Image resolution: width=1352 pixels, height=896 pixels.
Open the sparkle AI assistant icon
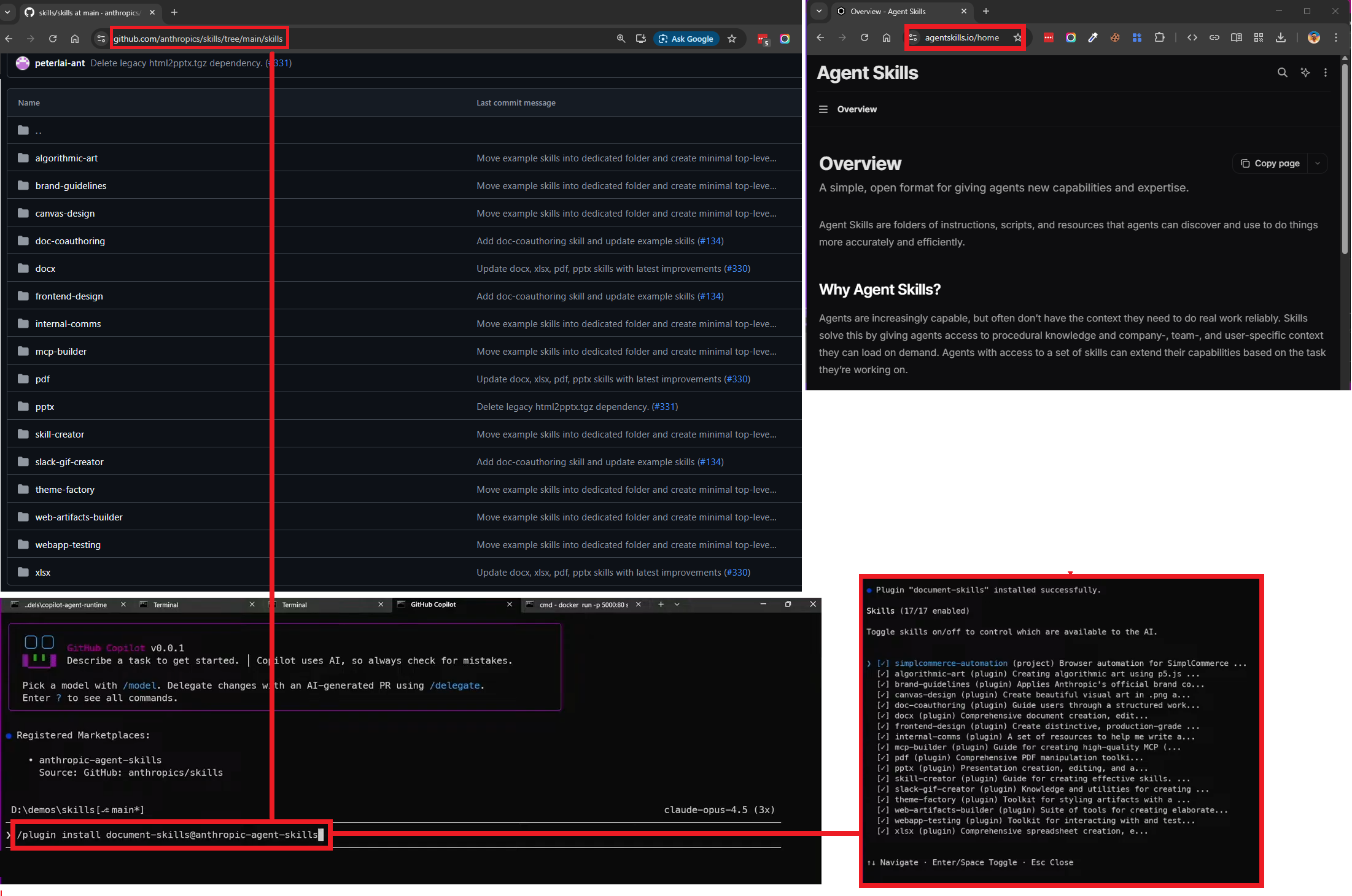[x=1305, y=72]
